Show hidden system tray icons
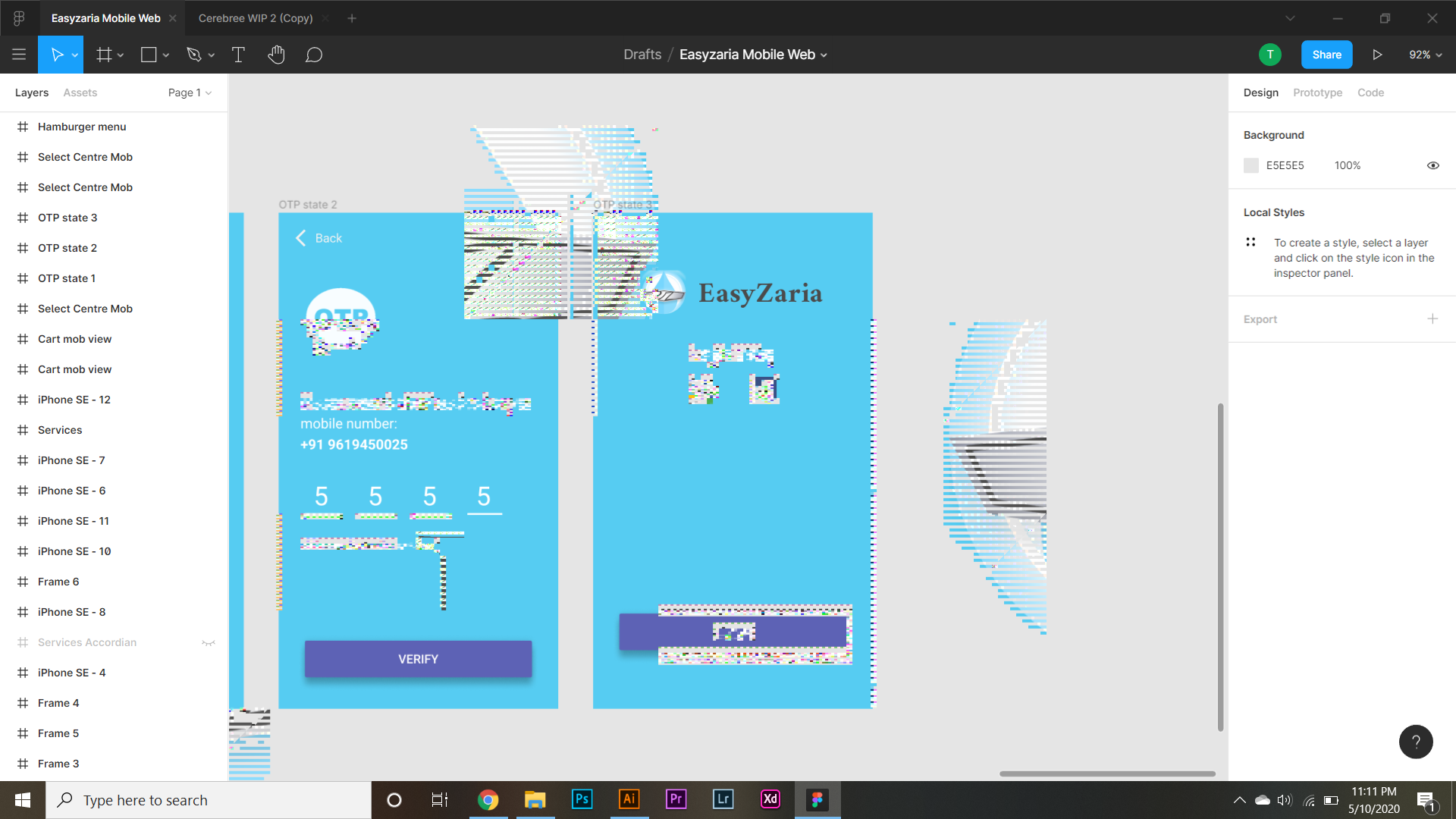This screenshot has width=1456, height=819. [1239, 799]
